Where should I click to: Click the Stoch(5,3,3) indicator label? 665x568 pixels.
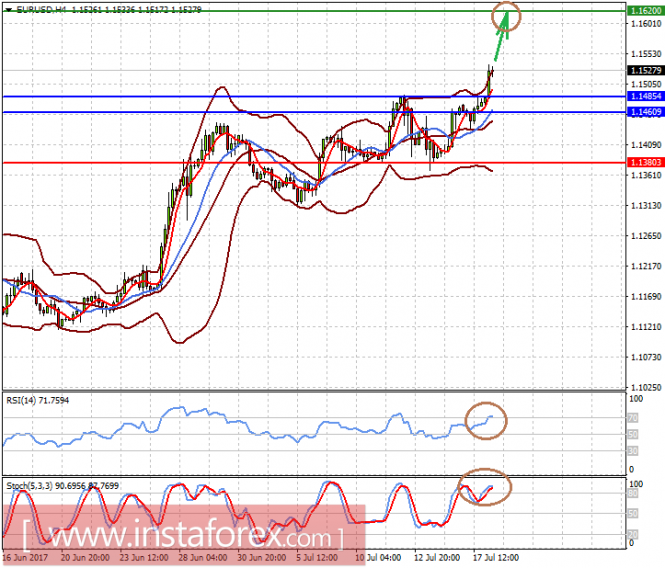coord(60,483)
